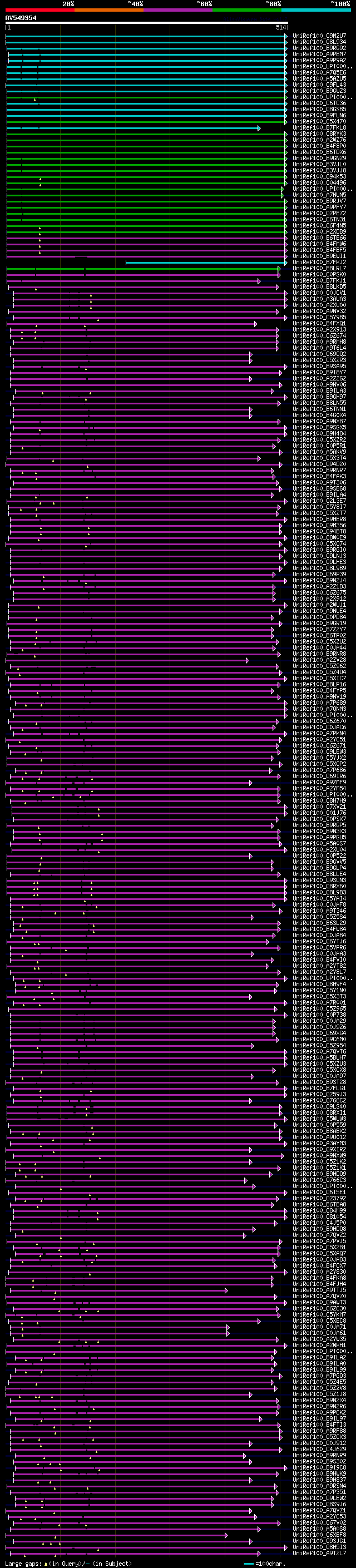Select the UniRef100_A2XDB9 label

(319, 232)
